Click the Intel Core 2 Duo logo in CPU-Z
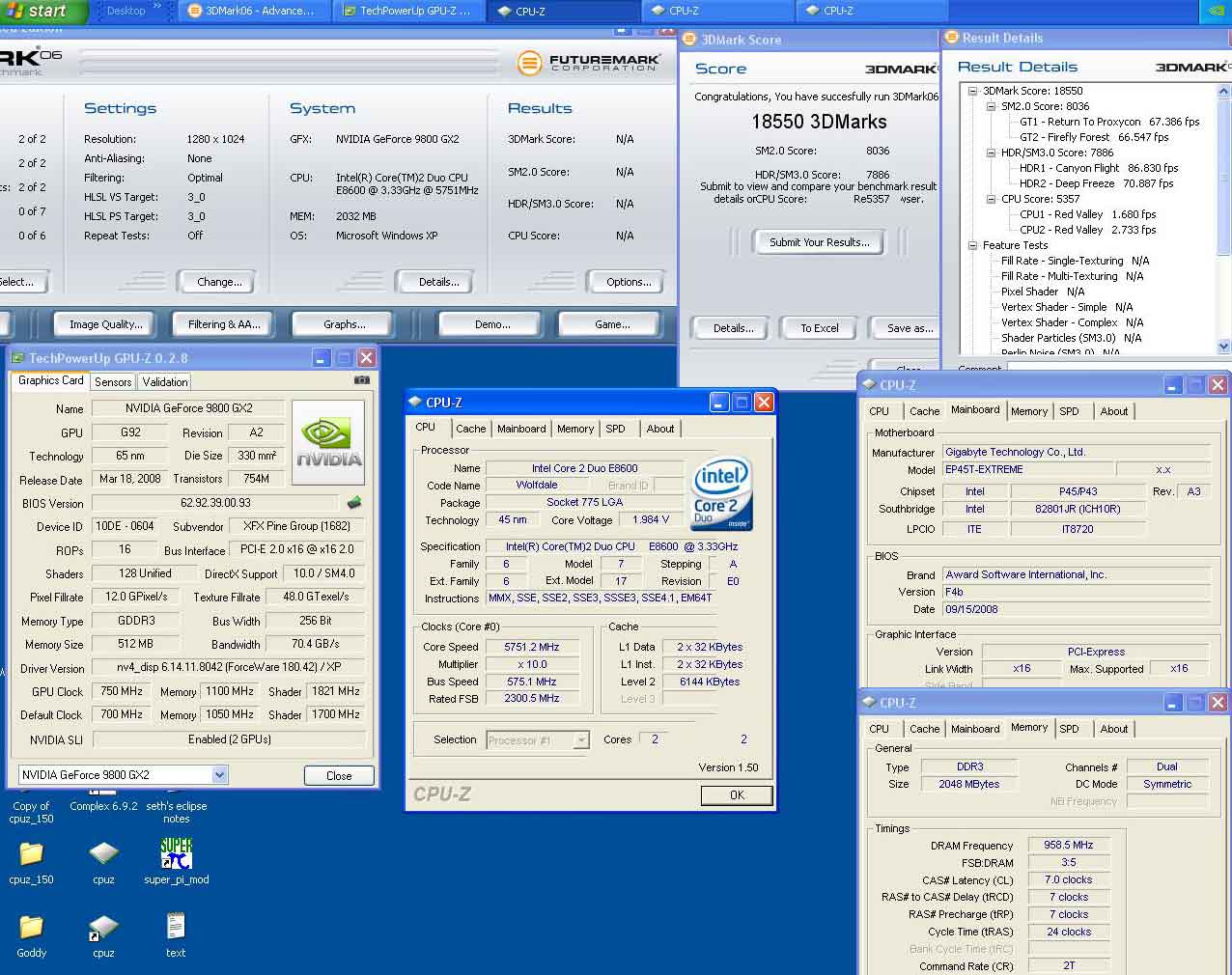 point(721,495)
